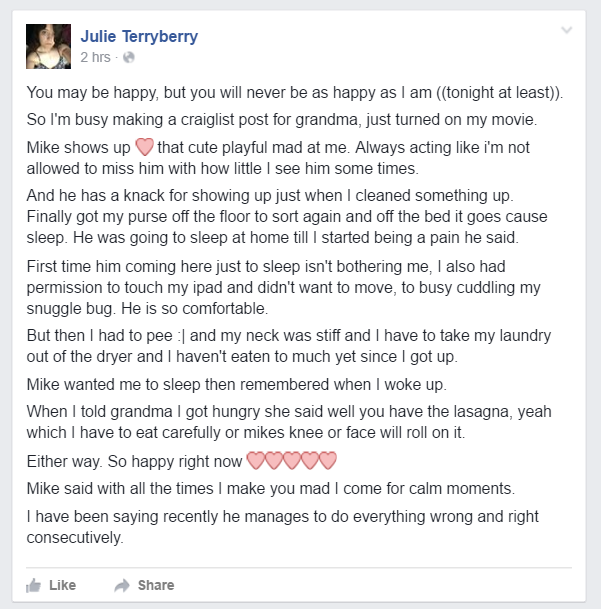
Task: Click the heart emoji after 'Mike shows up'
Action: [x=144, y=147]
